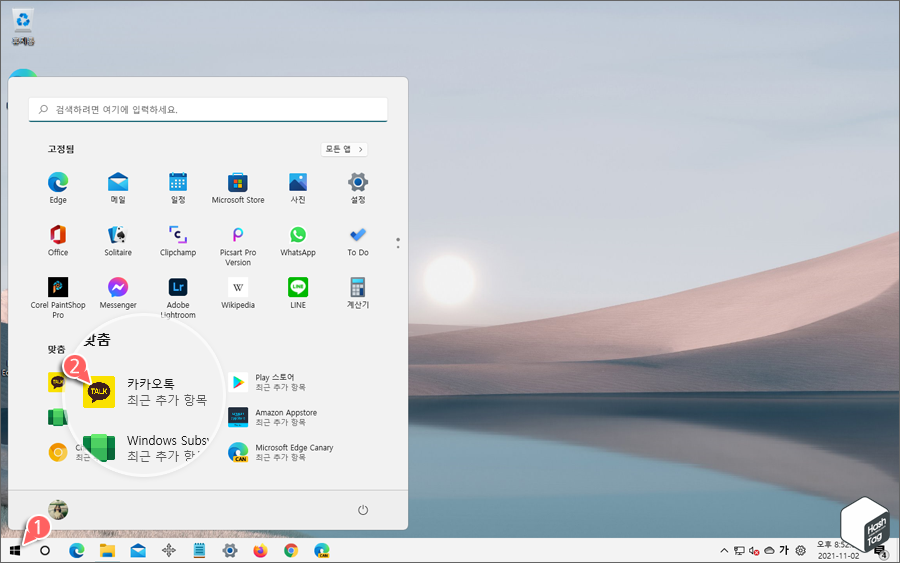Launch the Office app
Image resolution: width=900 pixels, height=563 pixels.
tap(58, 240)
